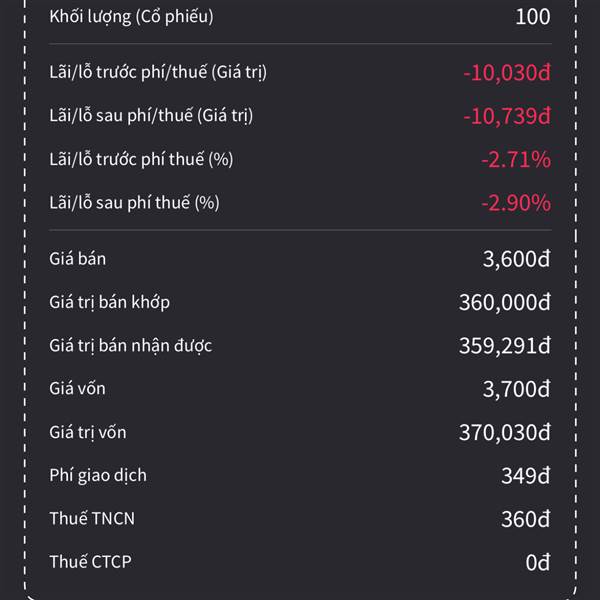Viewport: 600px width, 600px height.
Task: Select the Giá trị bán khớp label
Action: point(109,302)
